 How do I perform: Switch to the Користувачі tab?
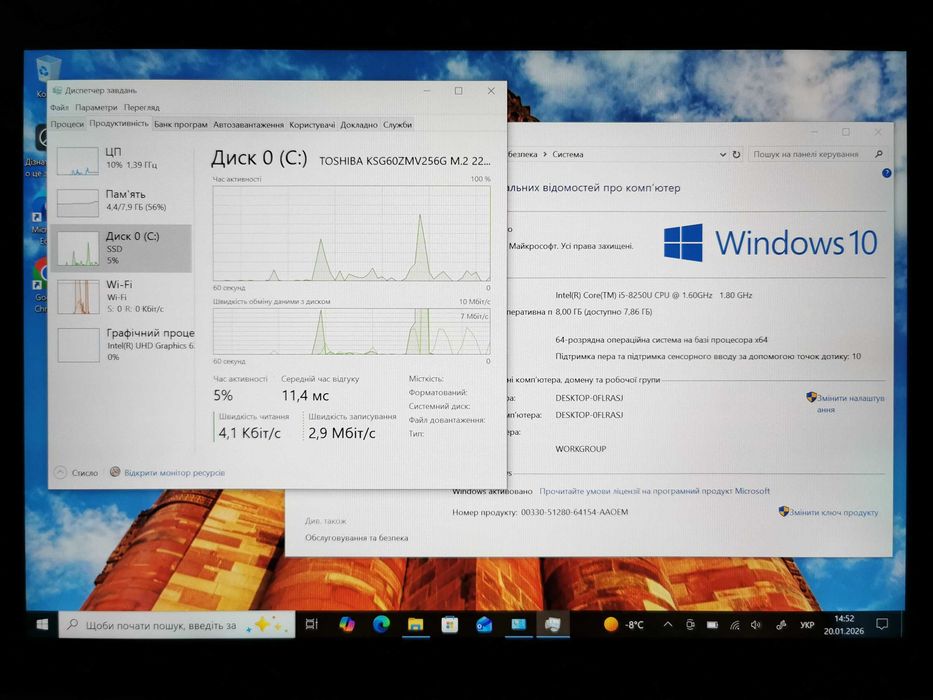[312, 124]
